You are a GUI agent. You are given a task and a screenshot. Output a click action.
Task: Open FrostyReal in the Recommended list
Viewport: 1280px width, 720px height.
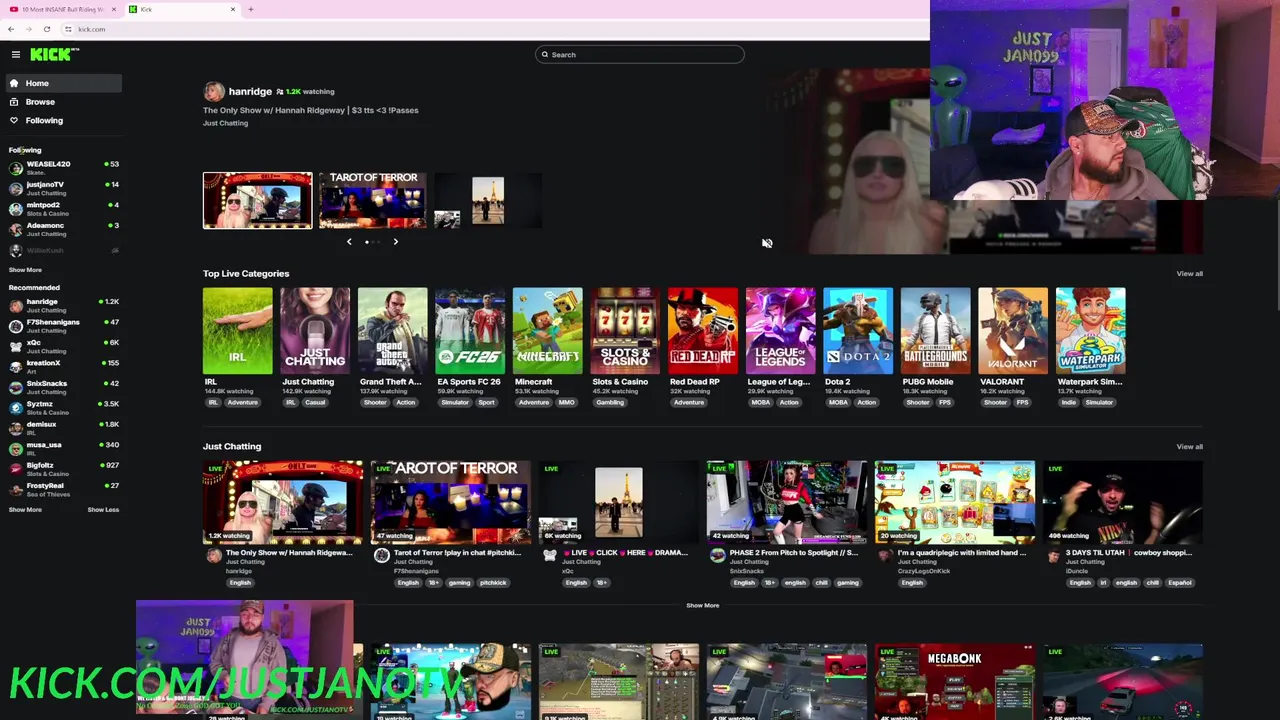(63, 489)
